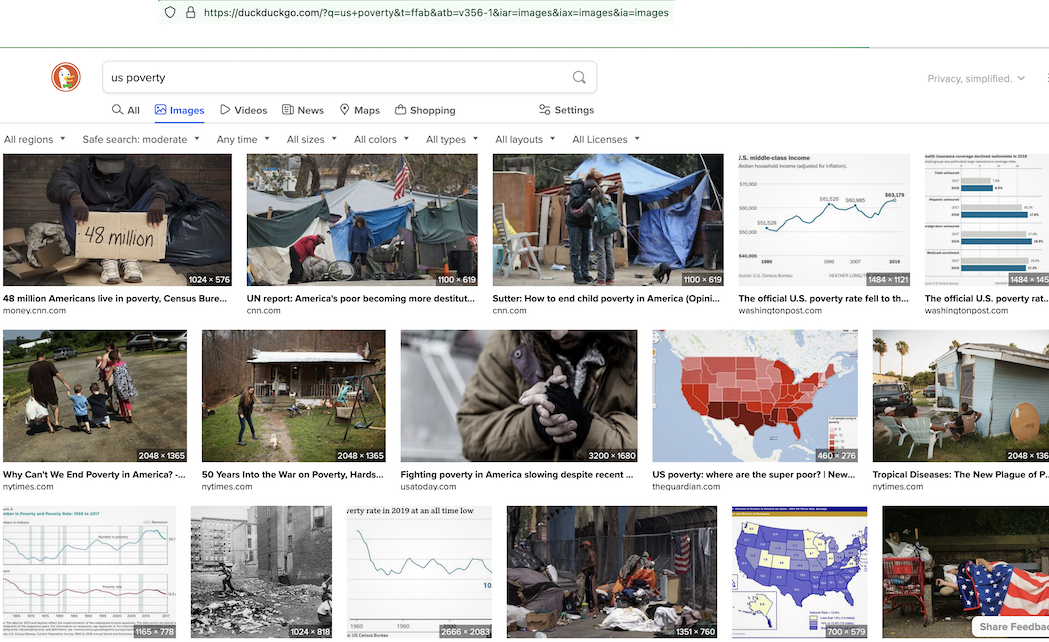
Task: Click '48 million Americans live in poverty' title
Action: [114, 298]
